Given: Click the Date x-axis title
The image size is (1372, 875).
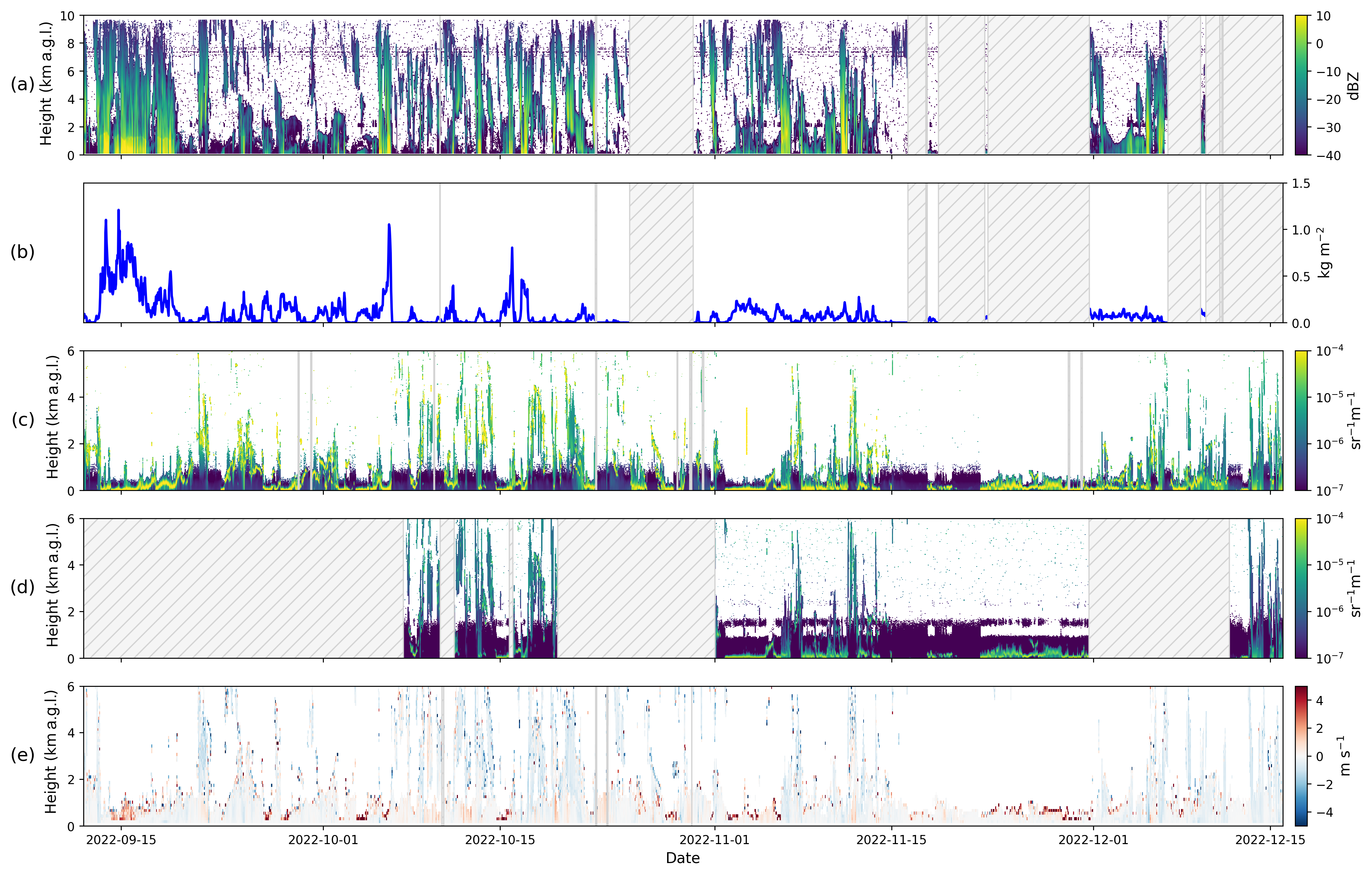Looking at the screenshot, I should (682, 858).
